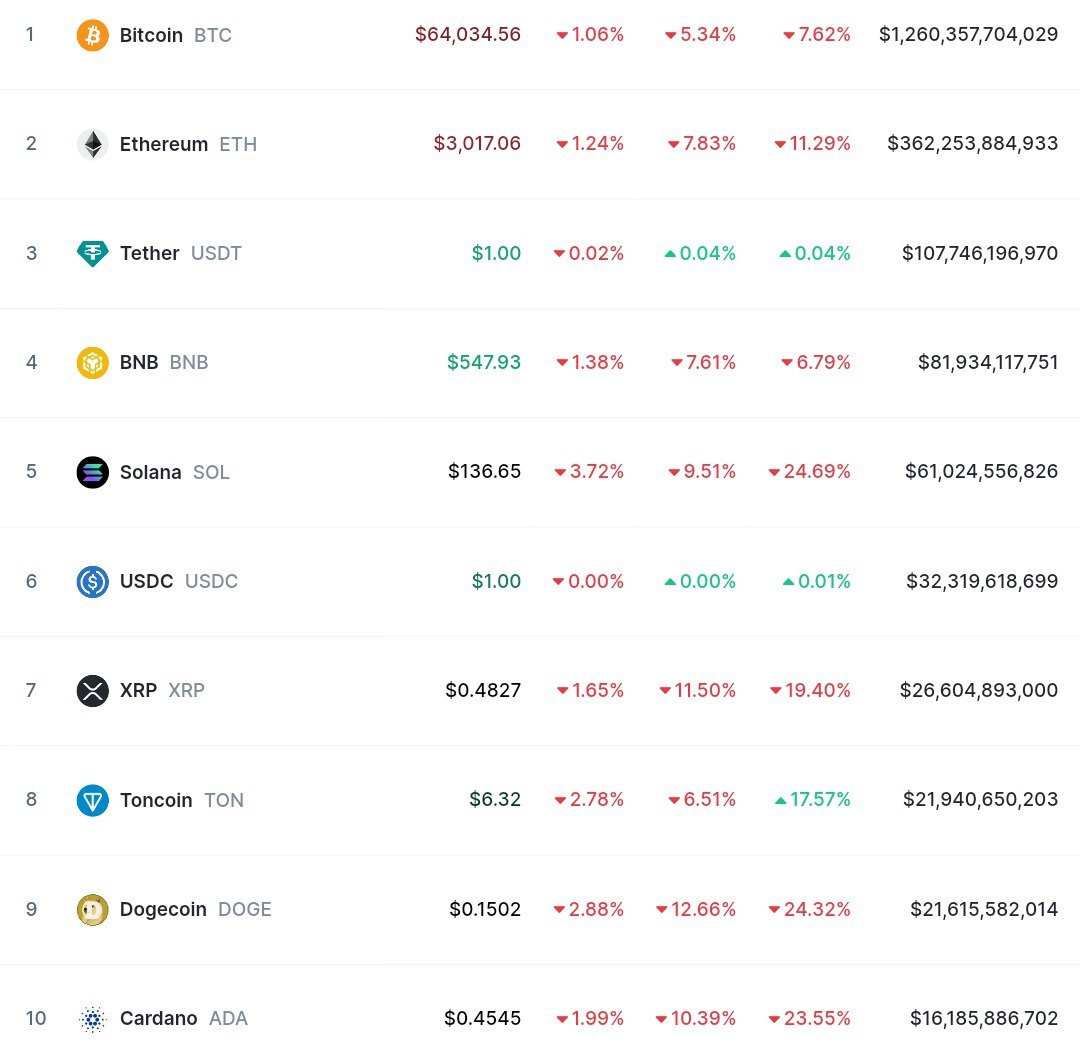The width and height of the screenshot is (1080, 1057).
Task: Open the Solana coin name link
Action: click(x=151, y=472)
